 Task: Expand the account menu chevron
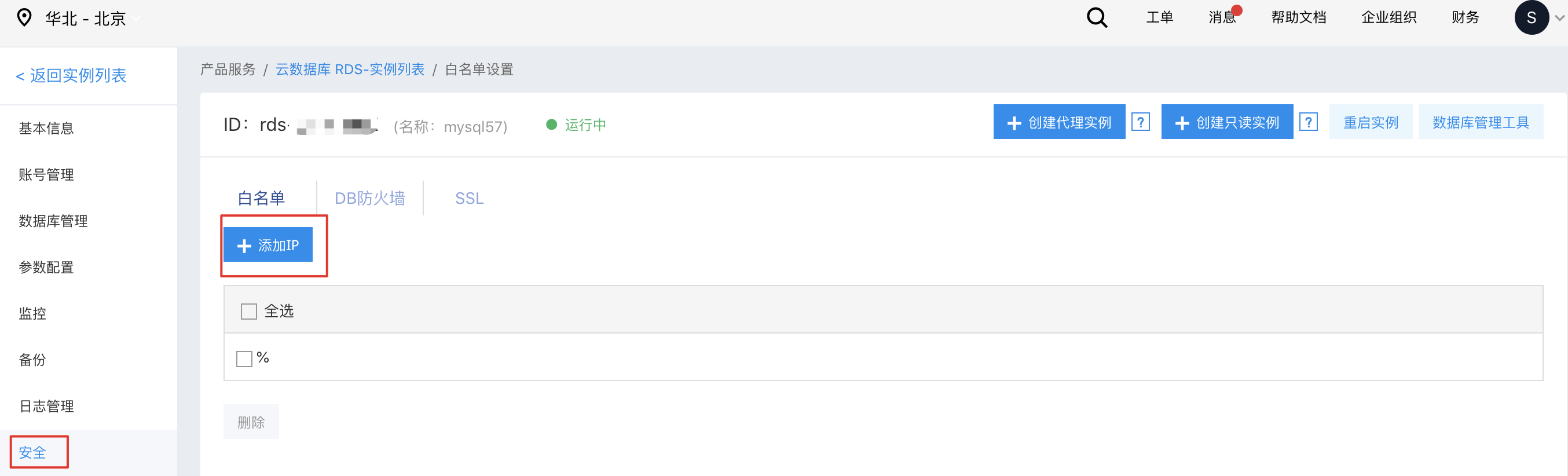point(1559,19)
